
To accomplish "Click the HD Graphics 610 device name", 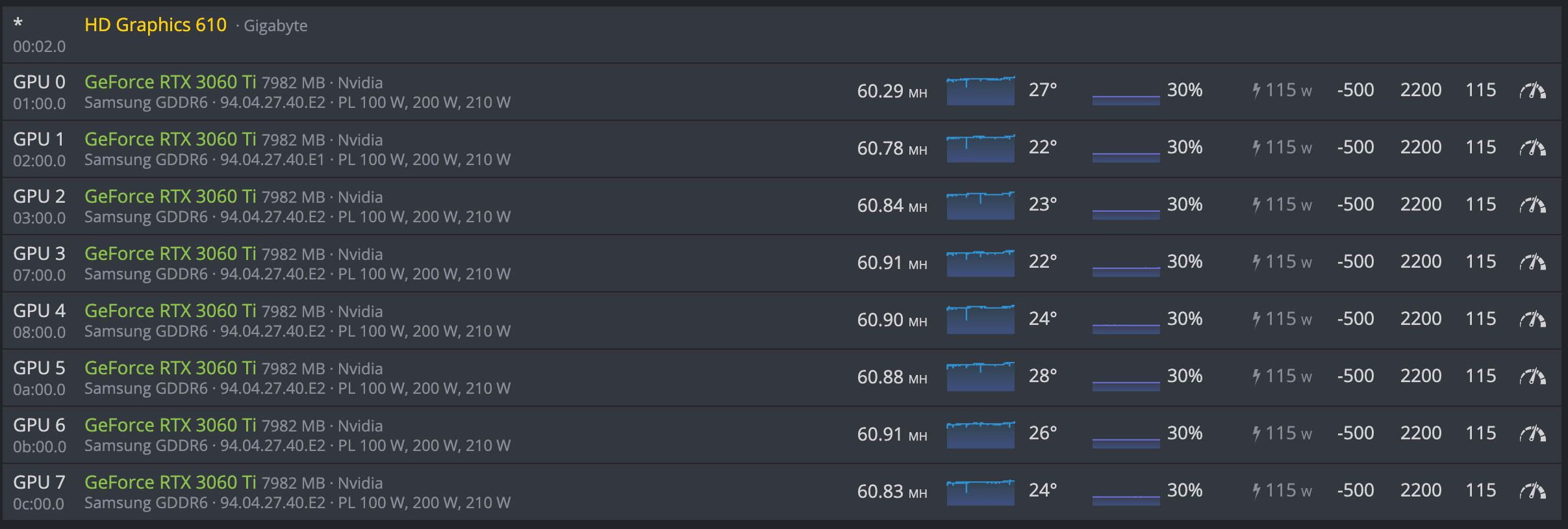I will [x=155, y=25].
